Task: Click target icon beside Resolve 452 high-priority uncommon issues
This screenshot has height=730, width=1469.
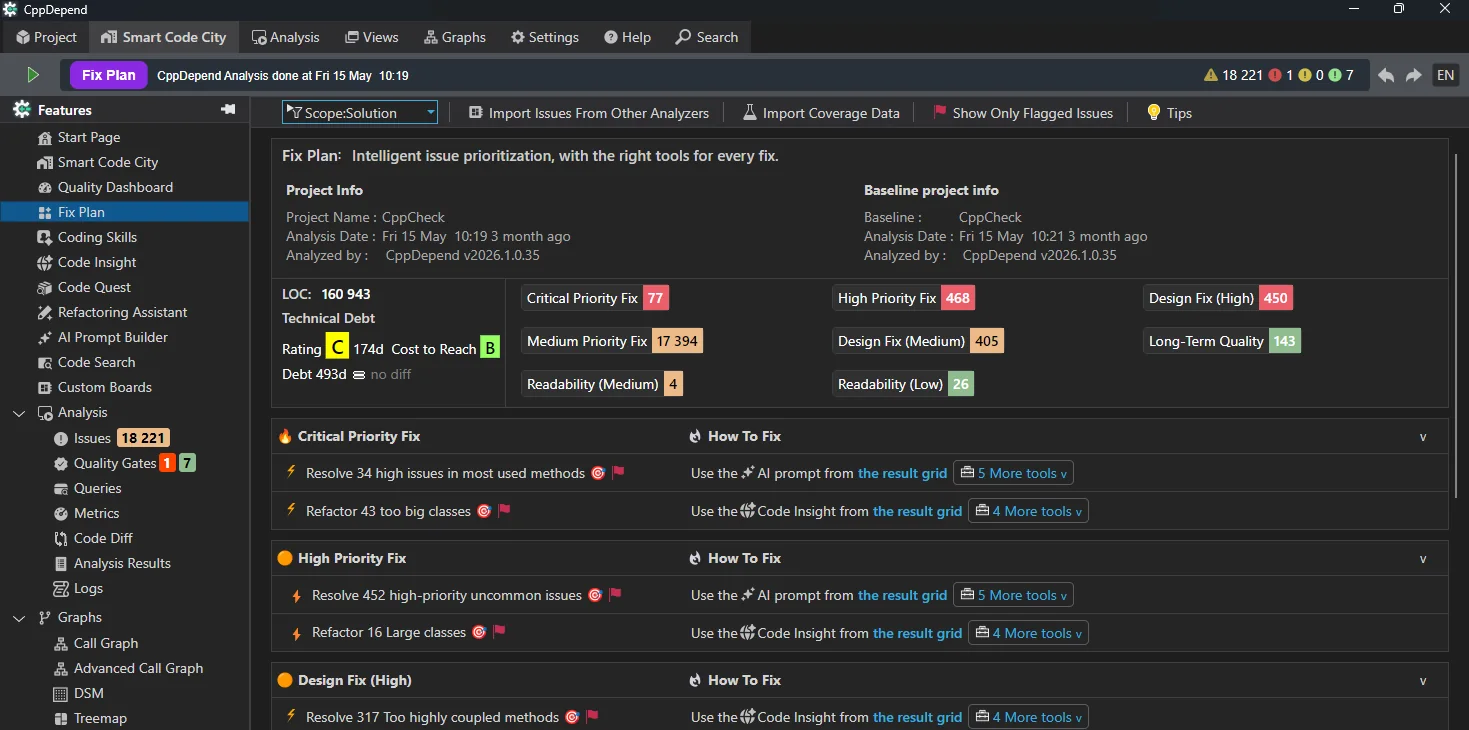Action: click(595, 595)
